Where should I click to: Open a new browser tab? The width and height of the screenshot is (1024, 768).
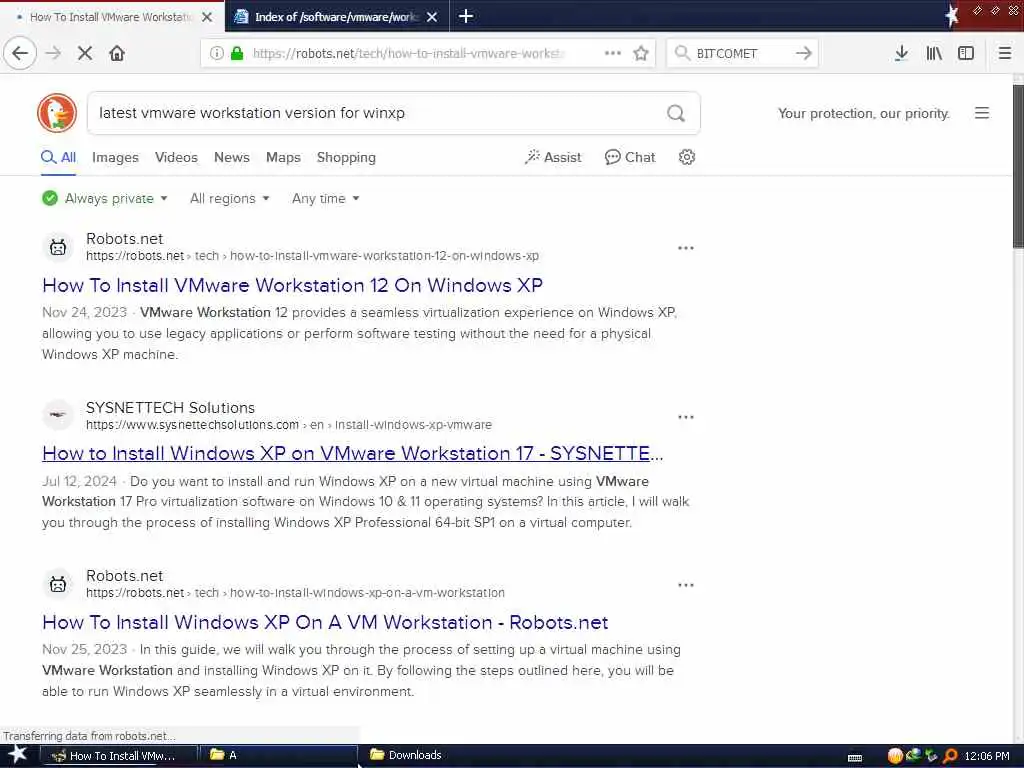466,16
